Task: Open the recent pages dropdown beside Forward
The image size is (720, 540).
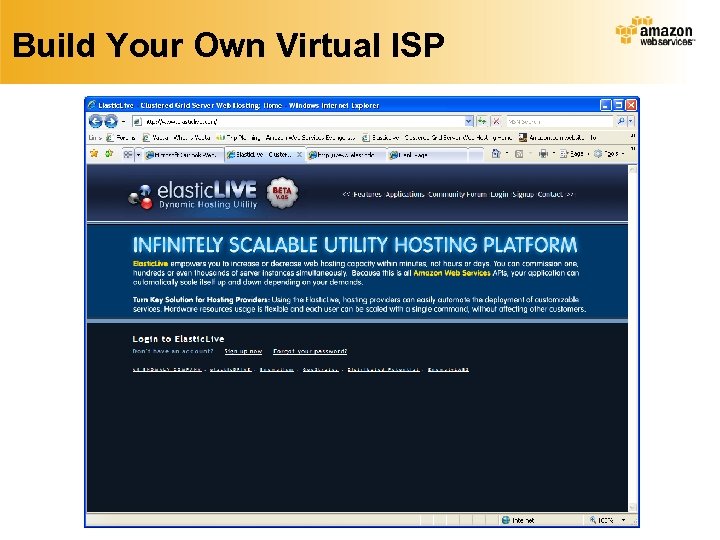Action: [124, 121]
